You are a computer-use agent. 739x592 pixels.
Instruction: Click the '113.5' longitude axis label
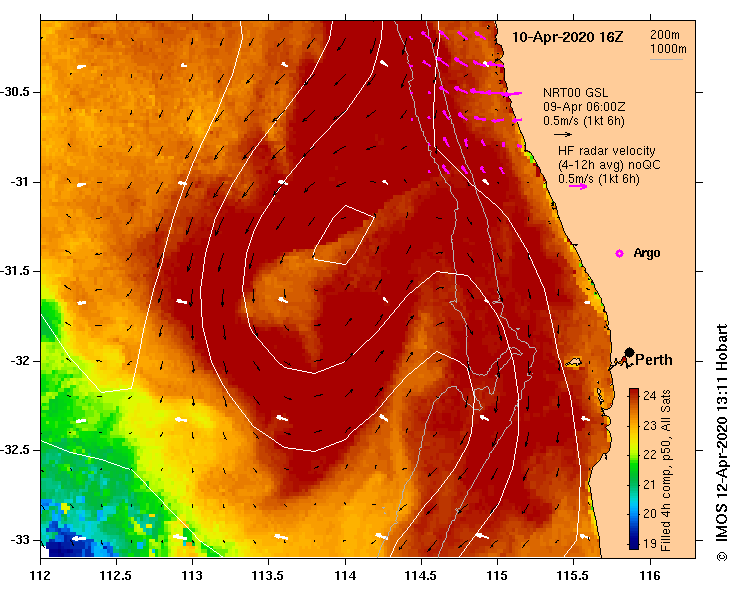[x=268, y=576]
